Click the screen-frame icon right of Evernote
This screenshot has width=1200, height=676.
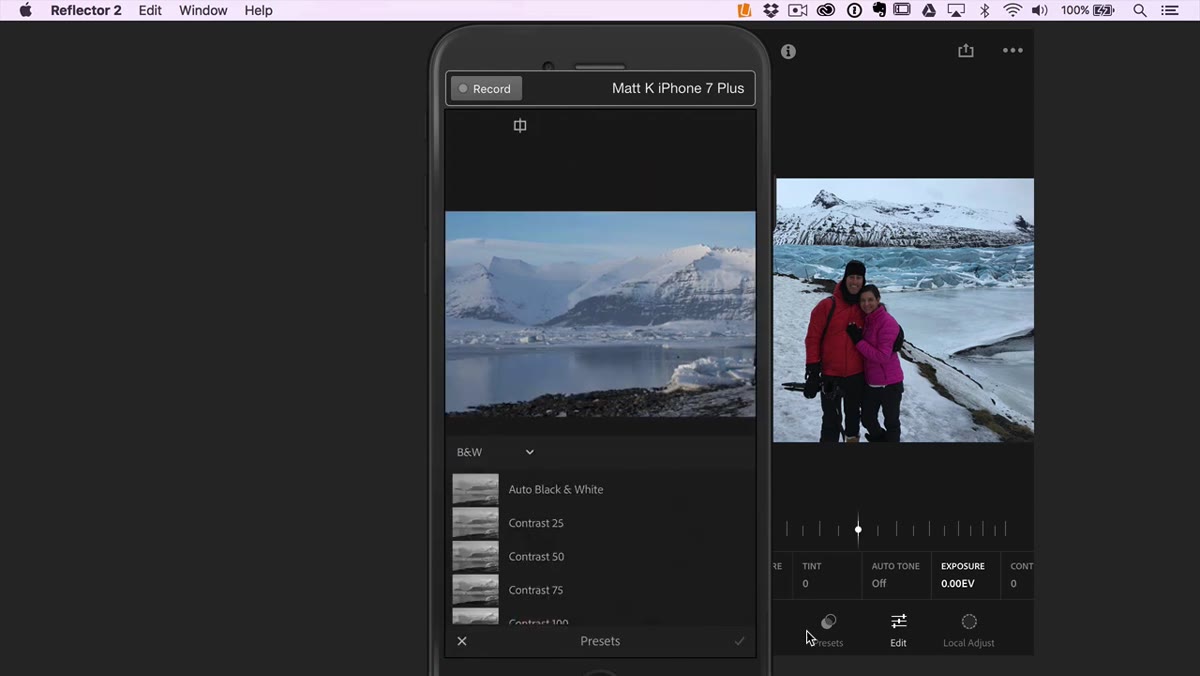[x=902, y=10]
